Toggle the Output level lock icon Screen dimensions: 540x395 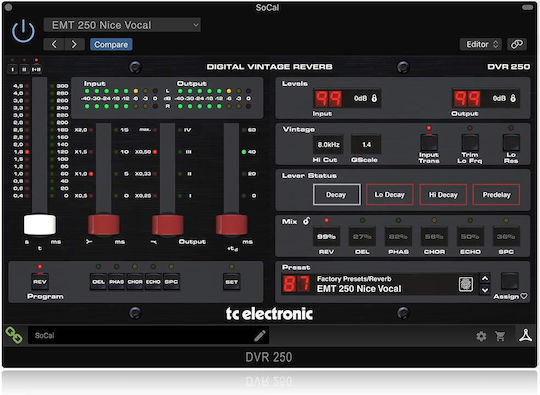[x=513, y=98]
